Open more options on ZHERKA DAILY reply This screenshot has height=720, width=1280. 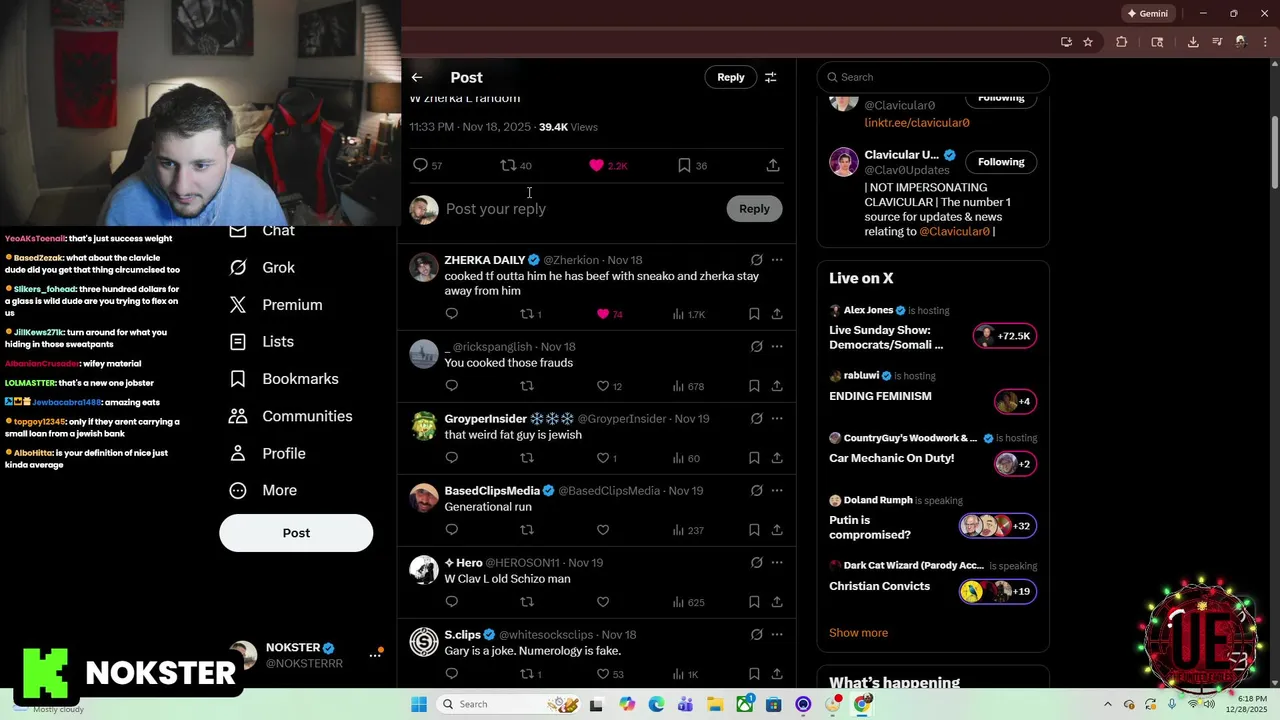click(x=777, y=260)
